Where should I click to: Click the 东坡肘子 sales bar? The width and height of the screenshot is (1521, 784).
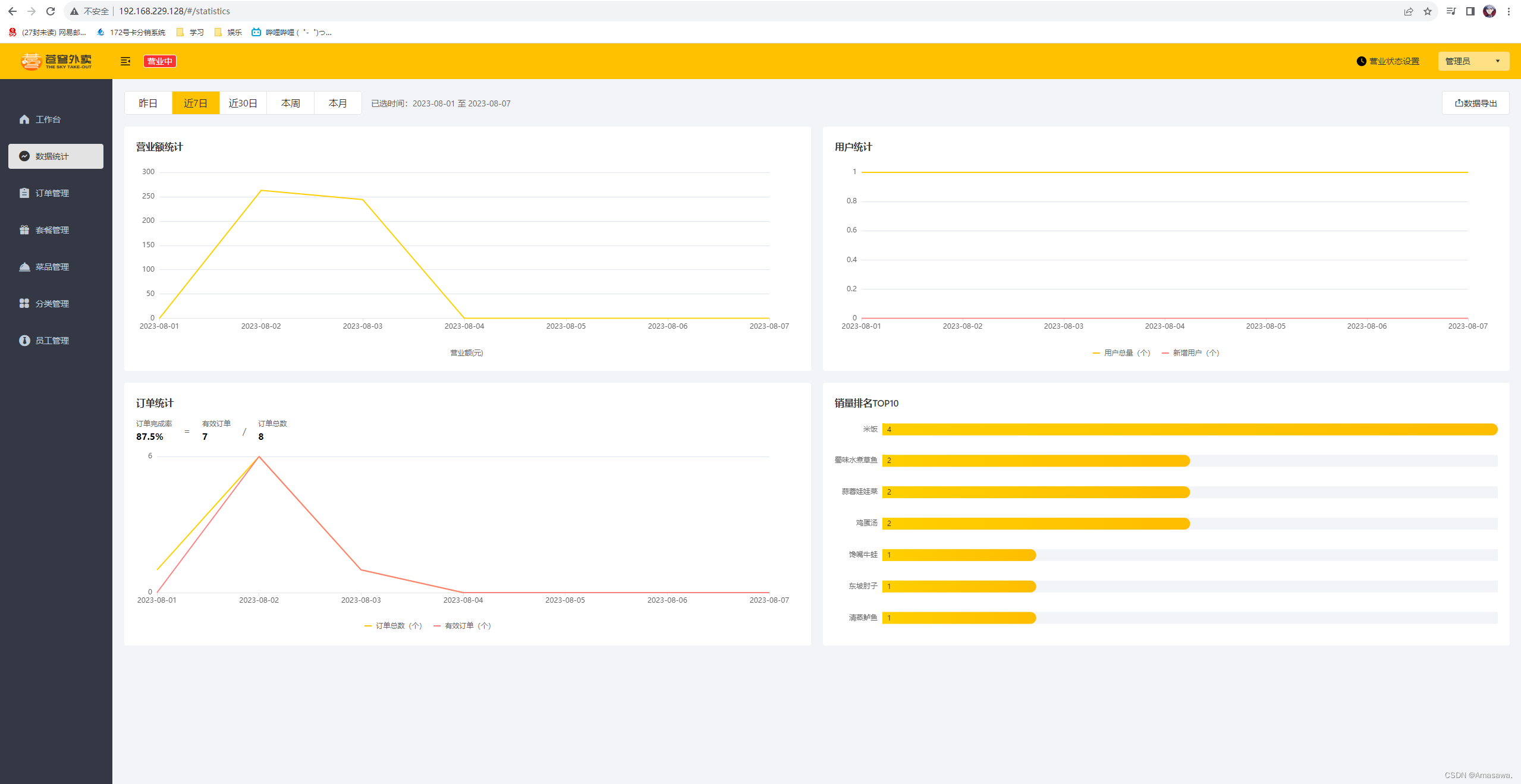[959, 587]
